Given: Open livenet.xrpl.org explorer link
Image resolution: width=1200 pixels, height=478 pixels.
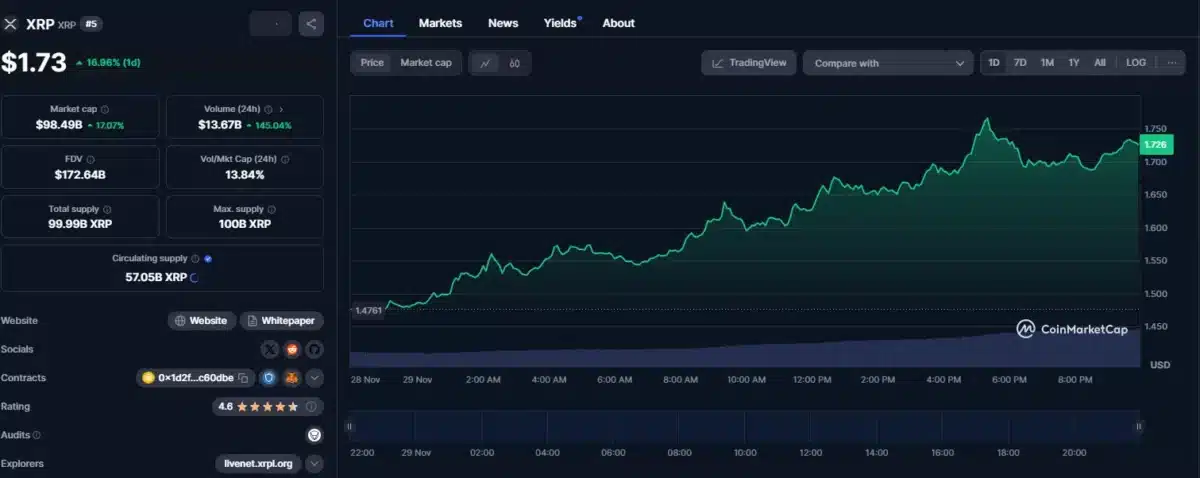Looking at the screenshot, I should click(258, 464).
